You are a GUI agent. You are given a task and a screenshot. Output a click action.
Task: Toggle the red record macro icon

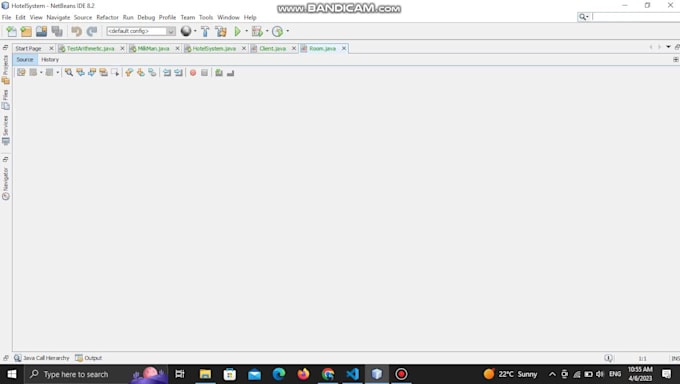point(193,72)
